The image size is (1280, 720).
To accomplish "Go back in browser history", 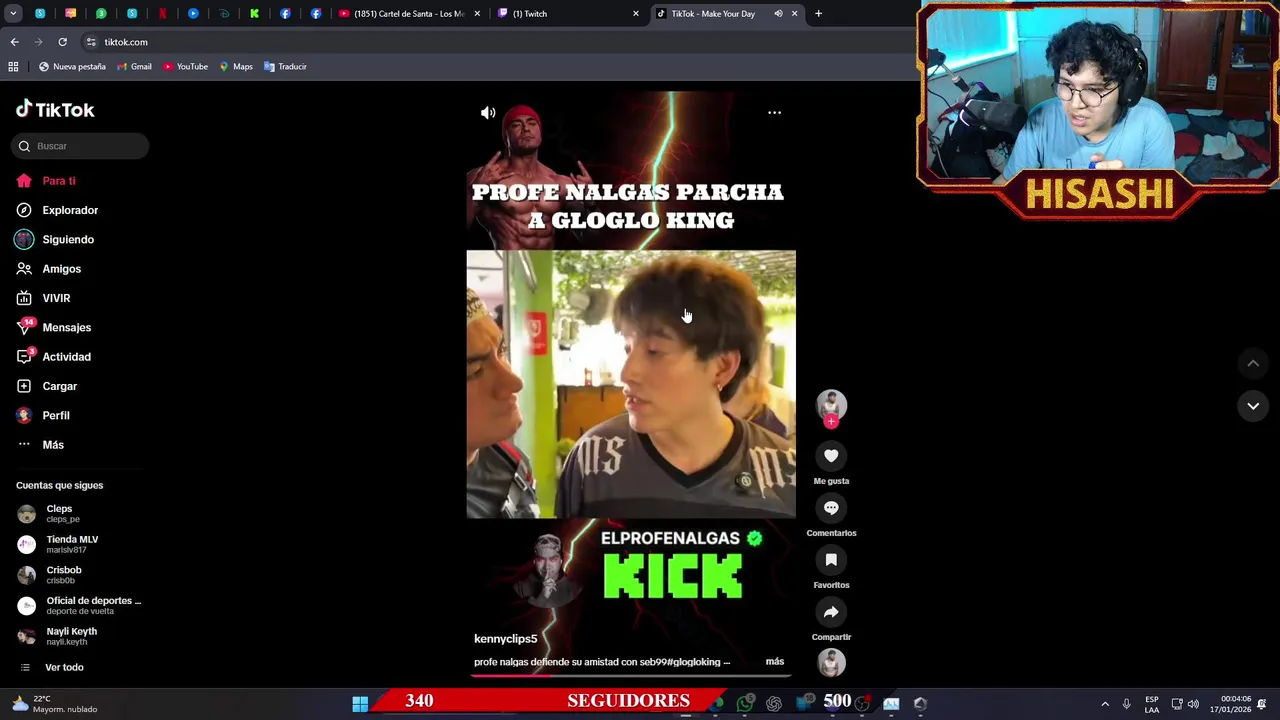I will [14, 42].
